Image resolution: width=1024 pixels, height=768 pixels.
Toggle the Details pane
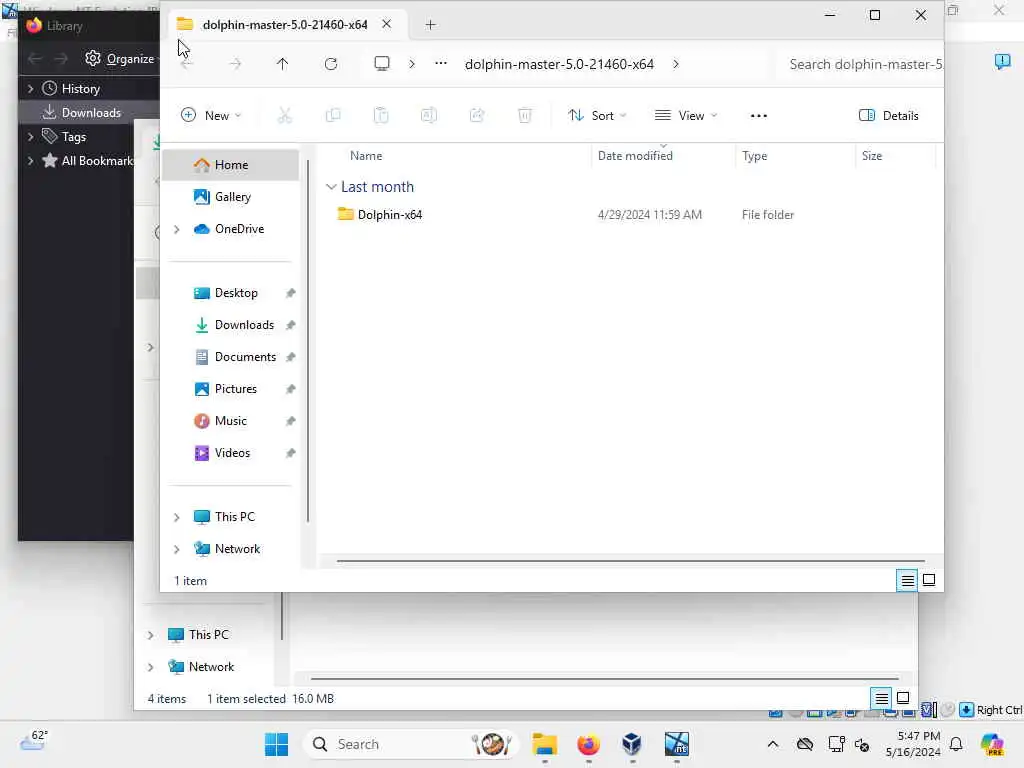(x=888, y=116)
